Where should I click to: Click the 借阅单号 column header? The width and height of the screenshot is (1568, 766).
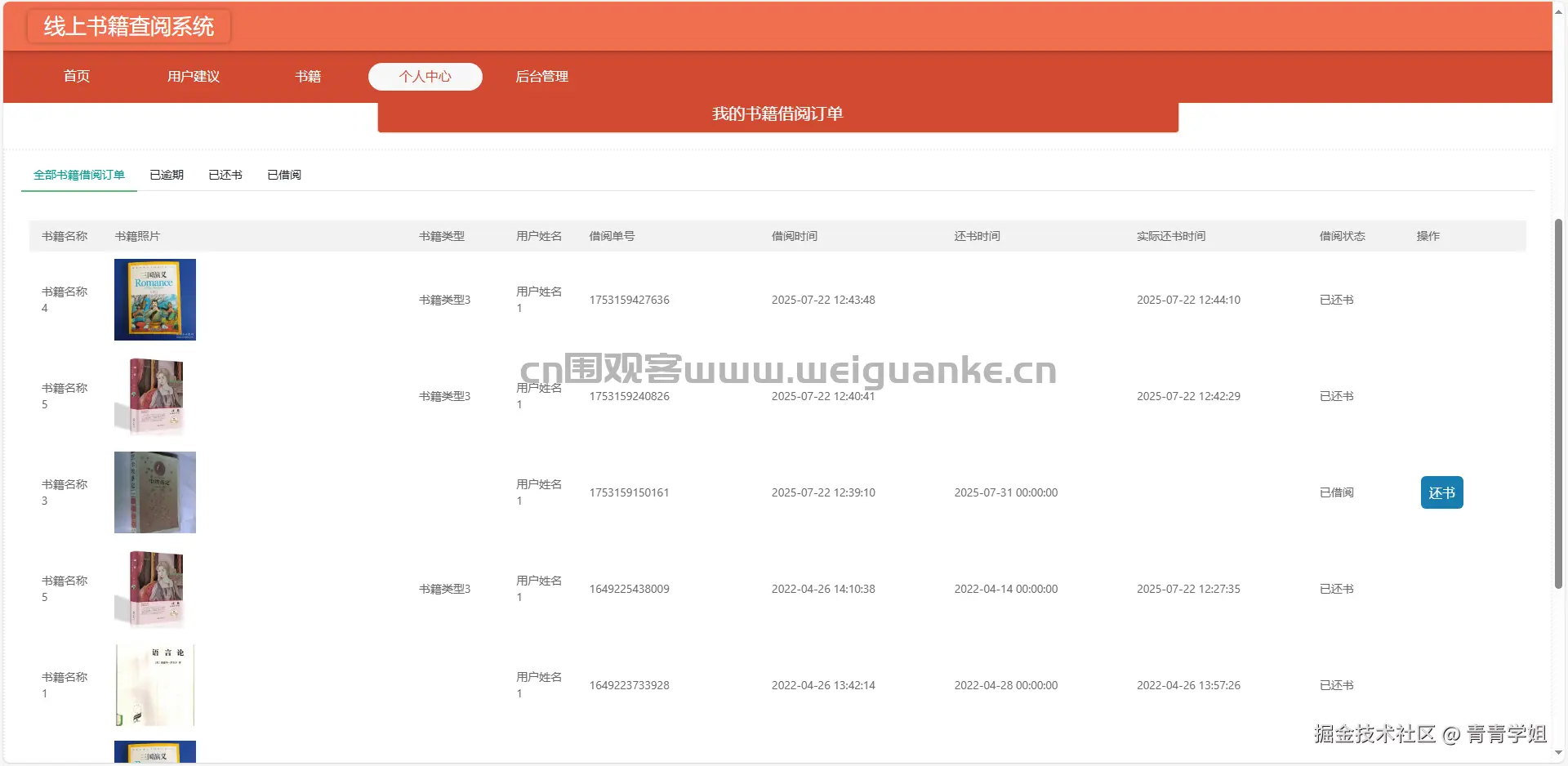[612, 236]
